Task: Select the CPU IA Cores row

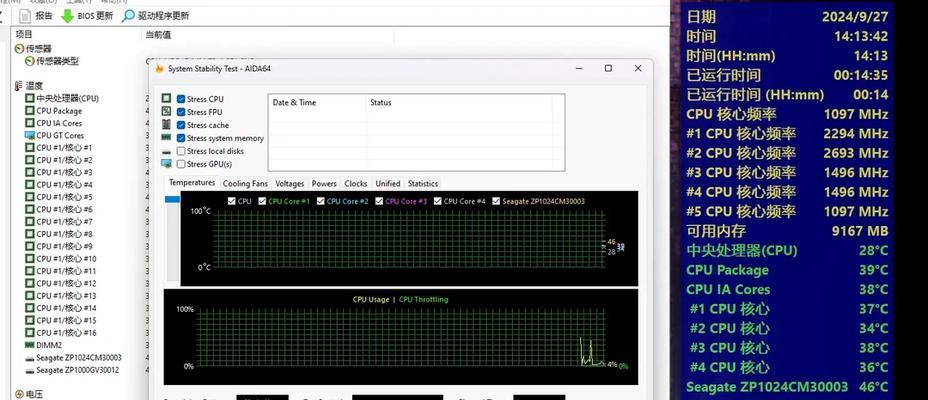Action: pos(54,123)
